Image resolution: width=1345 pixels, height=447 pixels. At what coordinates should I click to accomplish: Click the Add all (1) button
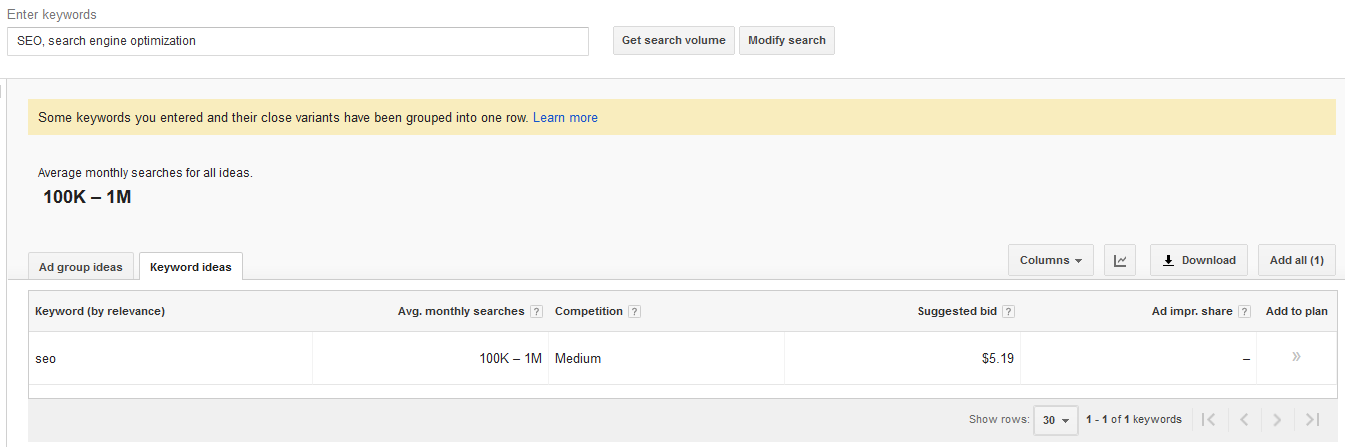coord(1296,260)
